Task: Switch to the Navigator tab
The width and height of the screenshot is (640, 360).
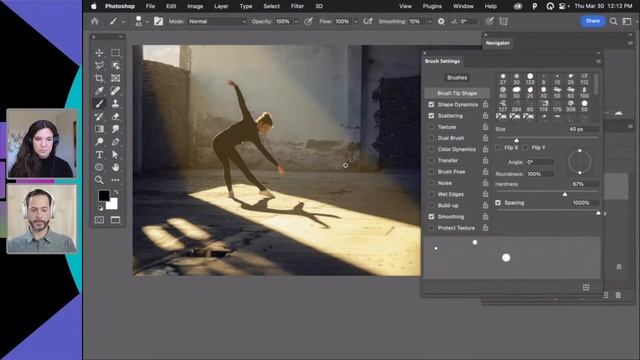Action: pyautogui.click(x=498, y=43)
